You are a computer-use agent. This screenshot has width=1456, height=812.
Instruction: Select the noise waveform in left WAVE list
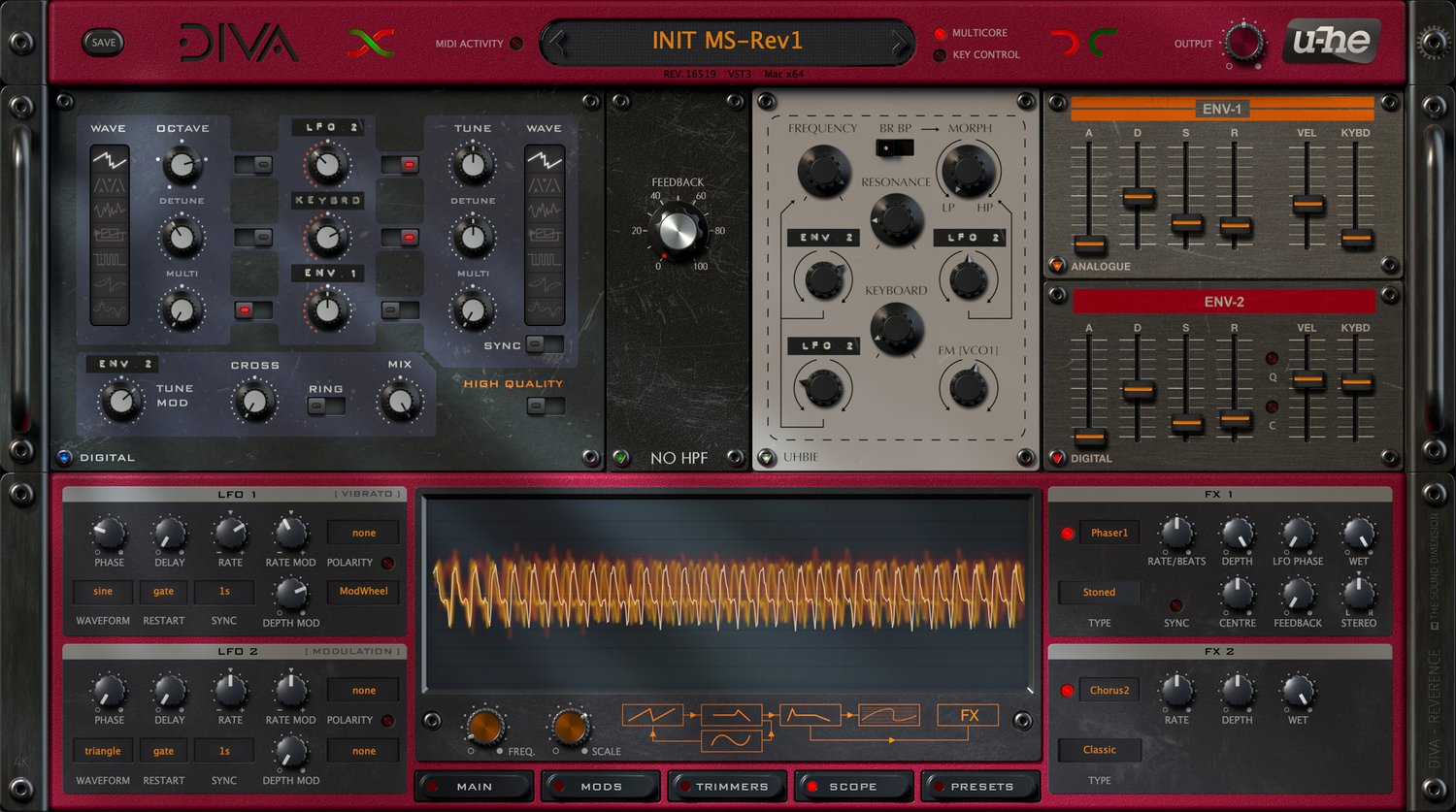(x=109, y=210)
